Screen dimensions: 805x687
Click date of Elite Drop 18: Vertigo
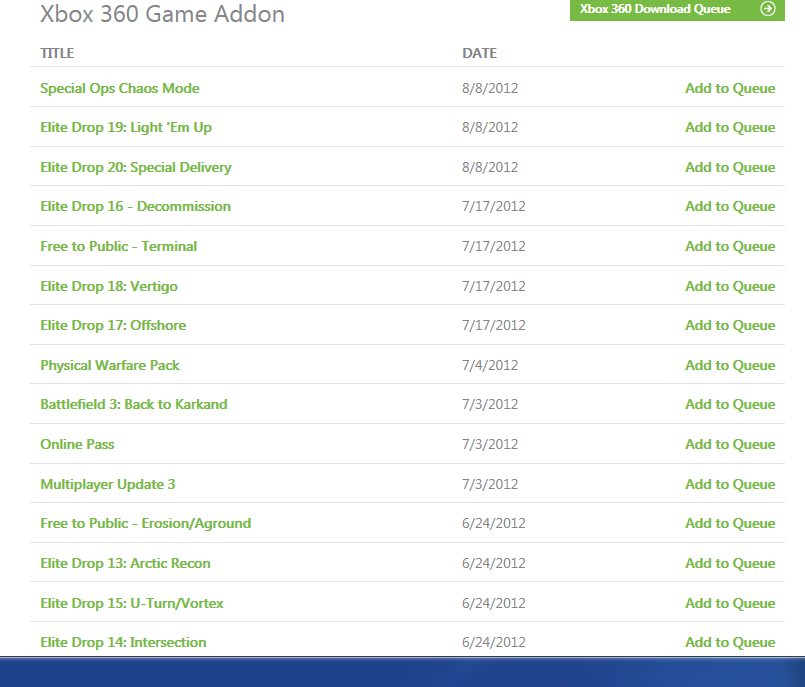[x=493, y=287]
